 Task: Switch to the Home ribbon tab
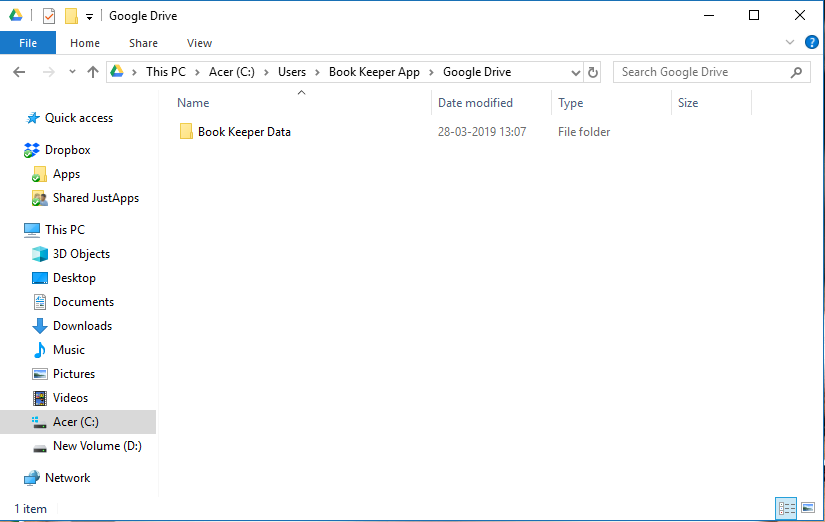click(x=85, y=43)
